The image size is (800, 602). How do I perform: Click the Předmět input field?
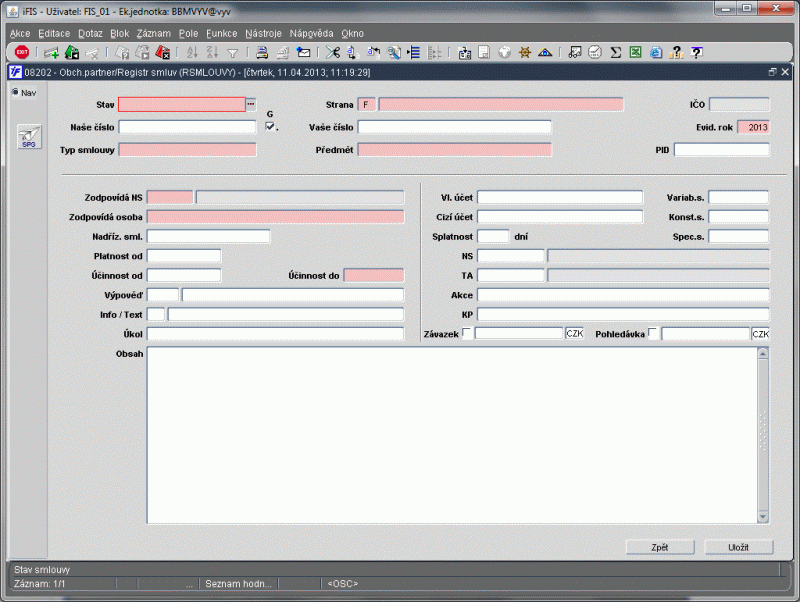click(455, 149)
